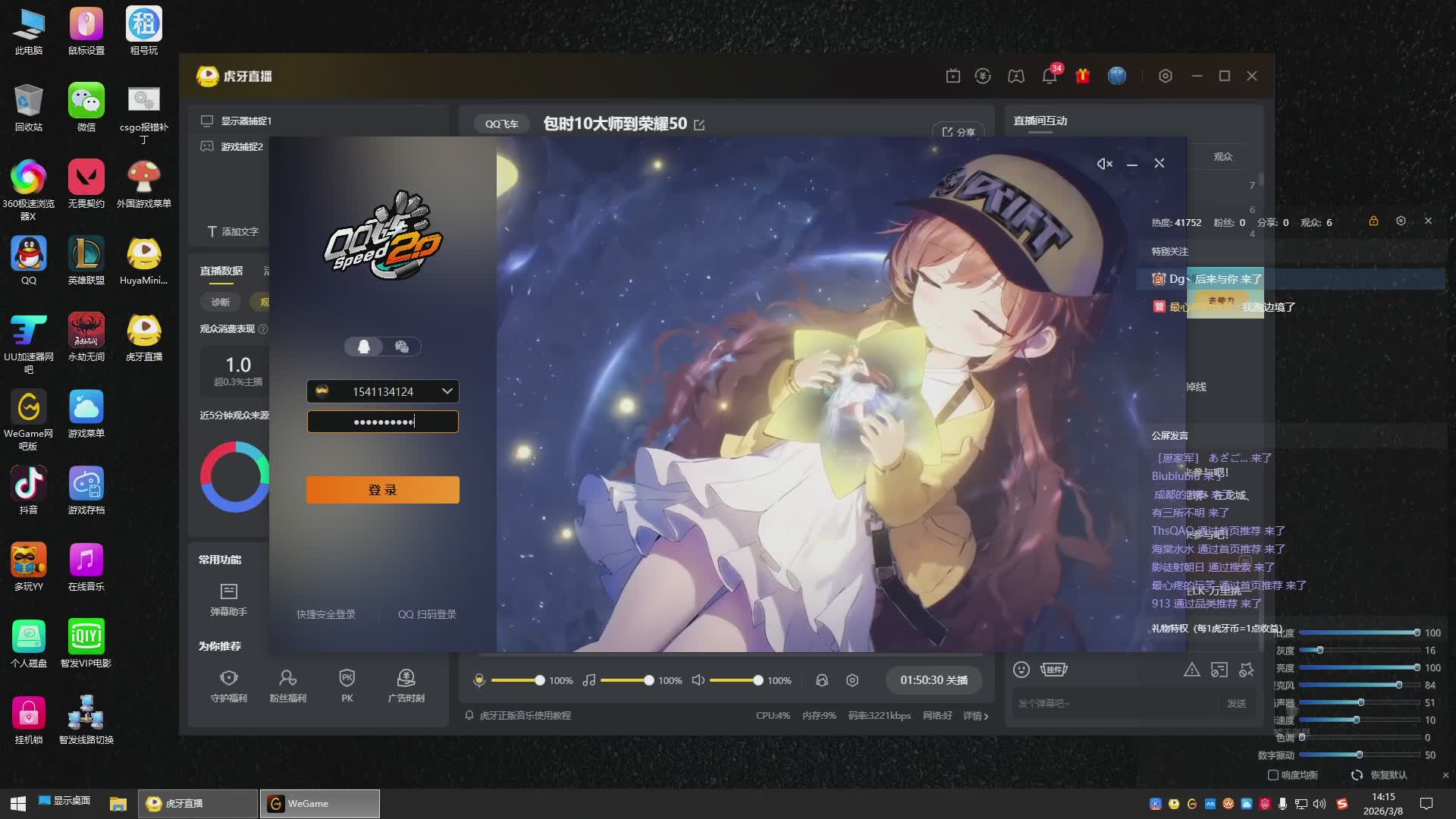1456x819 pixels.
Task: Enable the 响度均衡 checkbox
Action: (x=1273, y=775)
